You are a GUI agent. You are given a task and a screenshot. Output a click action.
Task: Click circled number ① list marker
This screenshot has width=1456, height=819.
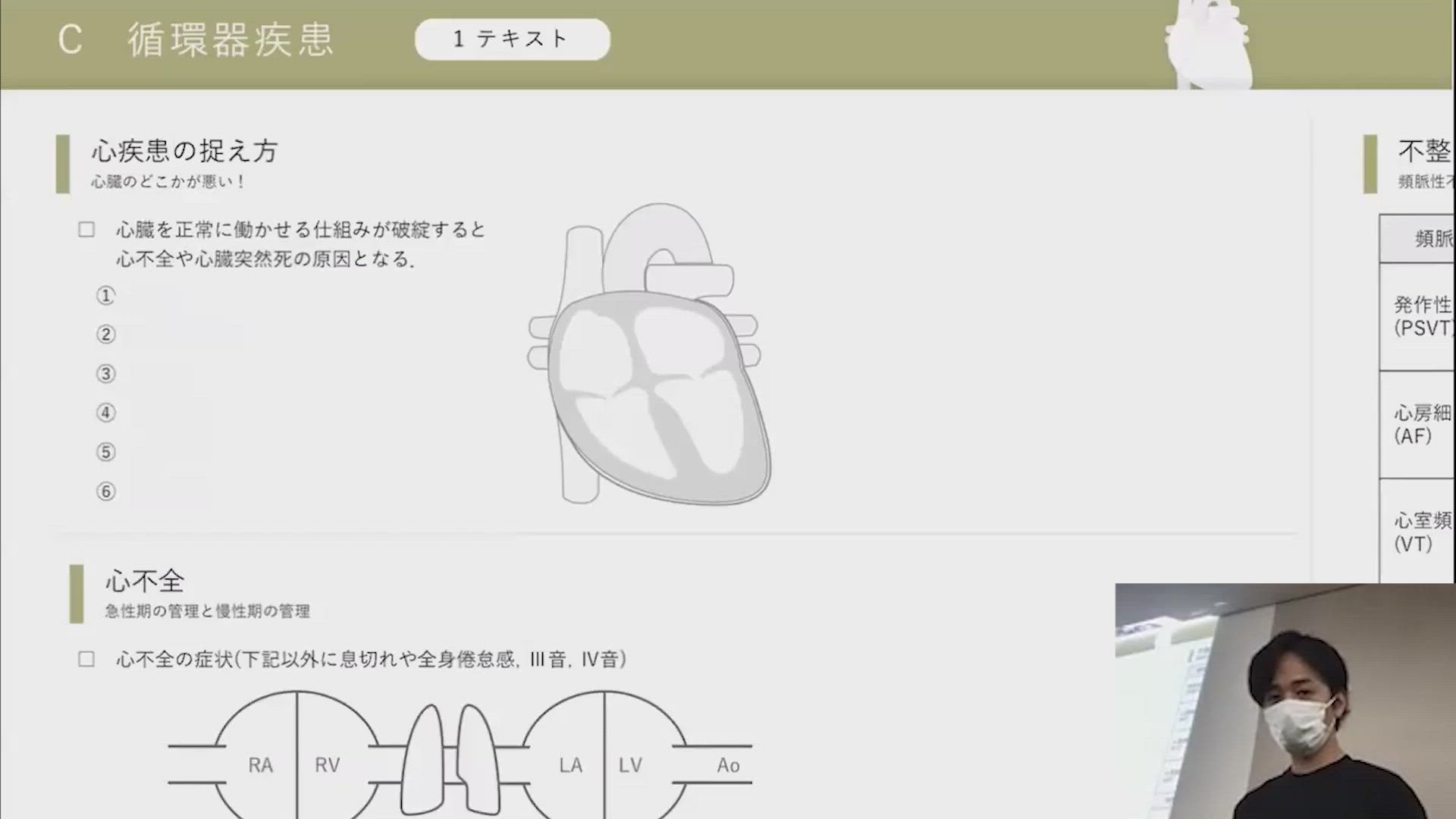(105, 296)
